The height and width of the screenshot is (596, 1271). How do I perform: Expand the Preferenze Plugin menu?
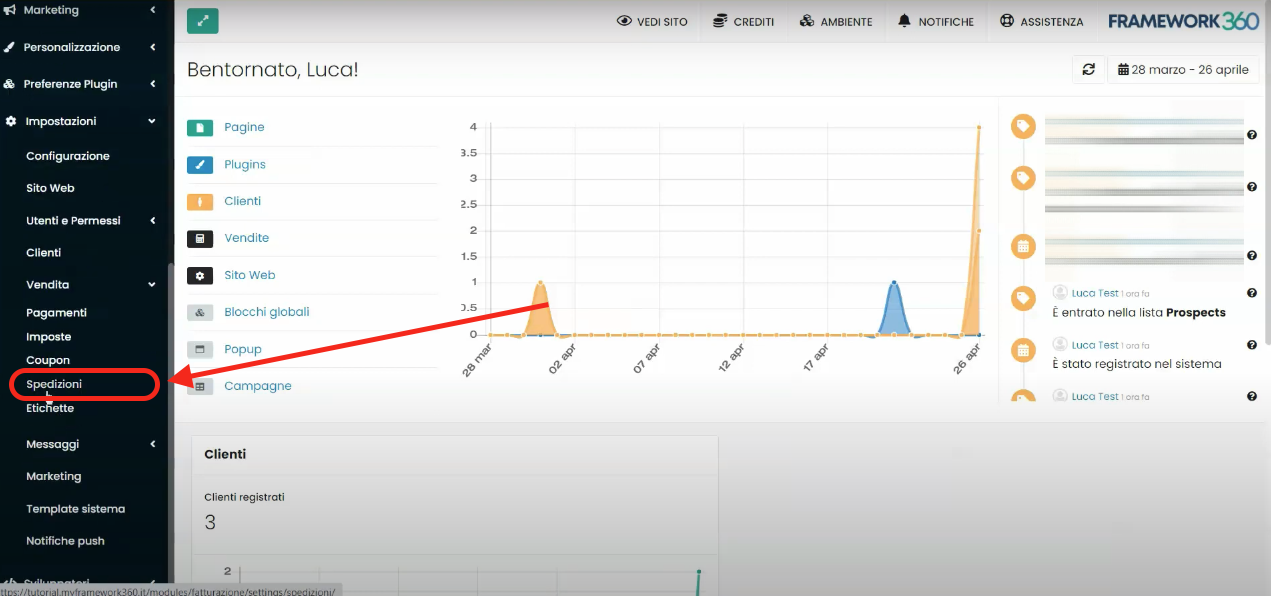point(152,84)
